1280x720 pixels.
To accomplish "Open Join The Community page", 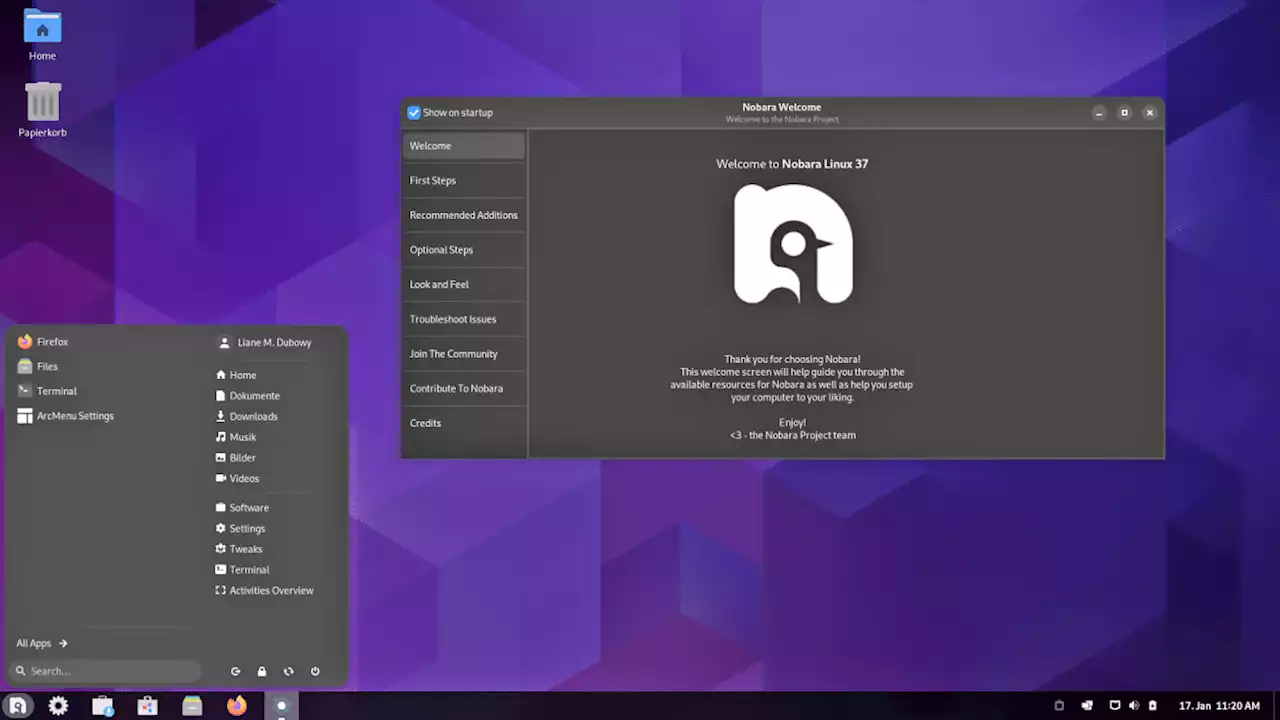I will [464, 354].
